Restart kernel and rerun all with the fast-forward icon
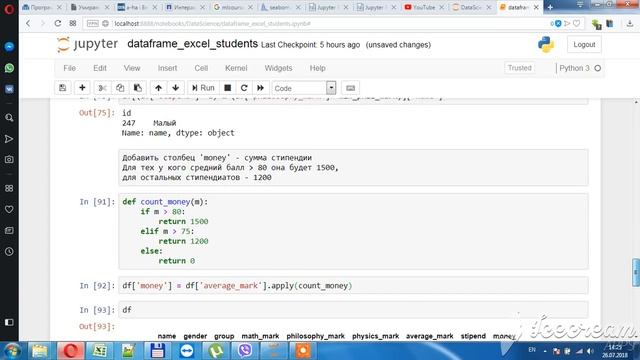 coord(260,88)
